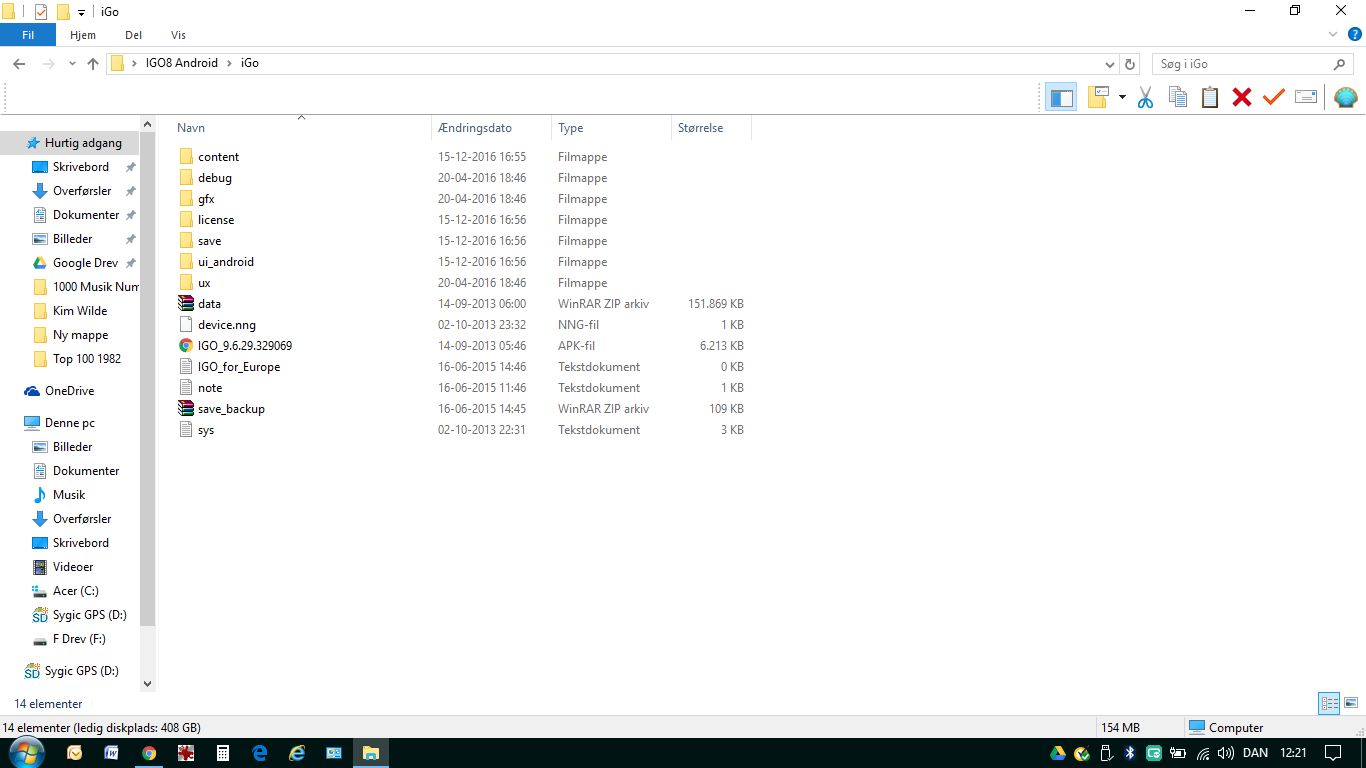Open Google Chrome from the taskbar
Viewport: 1366px width, 768px height.
pyautogui.click(x=149, y=753)
